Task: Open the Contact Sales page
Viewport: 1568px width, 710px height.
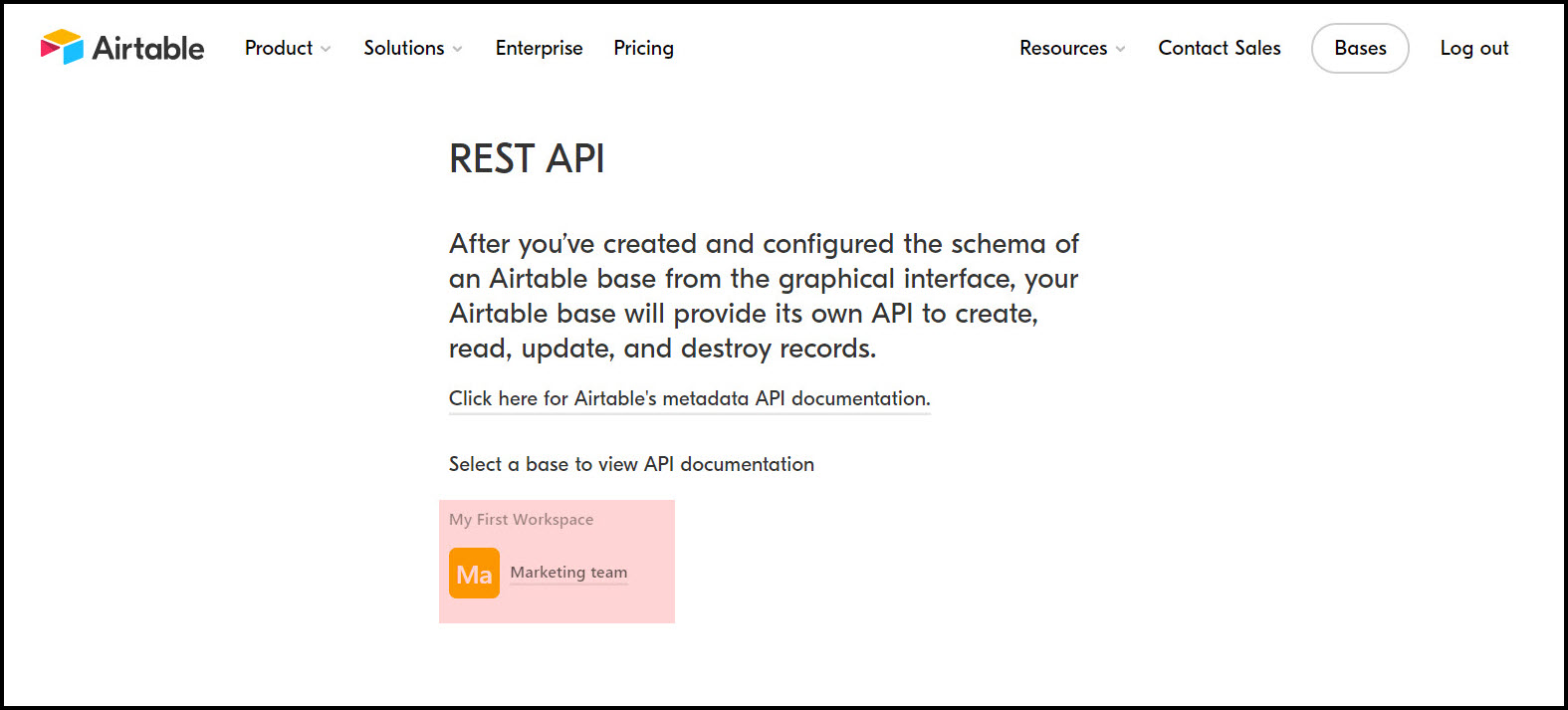Action: tap(1220, 48)
